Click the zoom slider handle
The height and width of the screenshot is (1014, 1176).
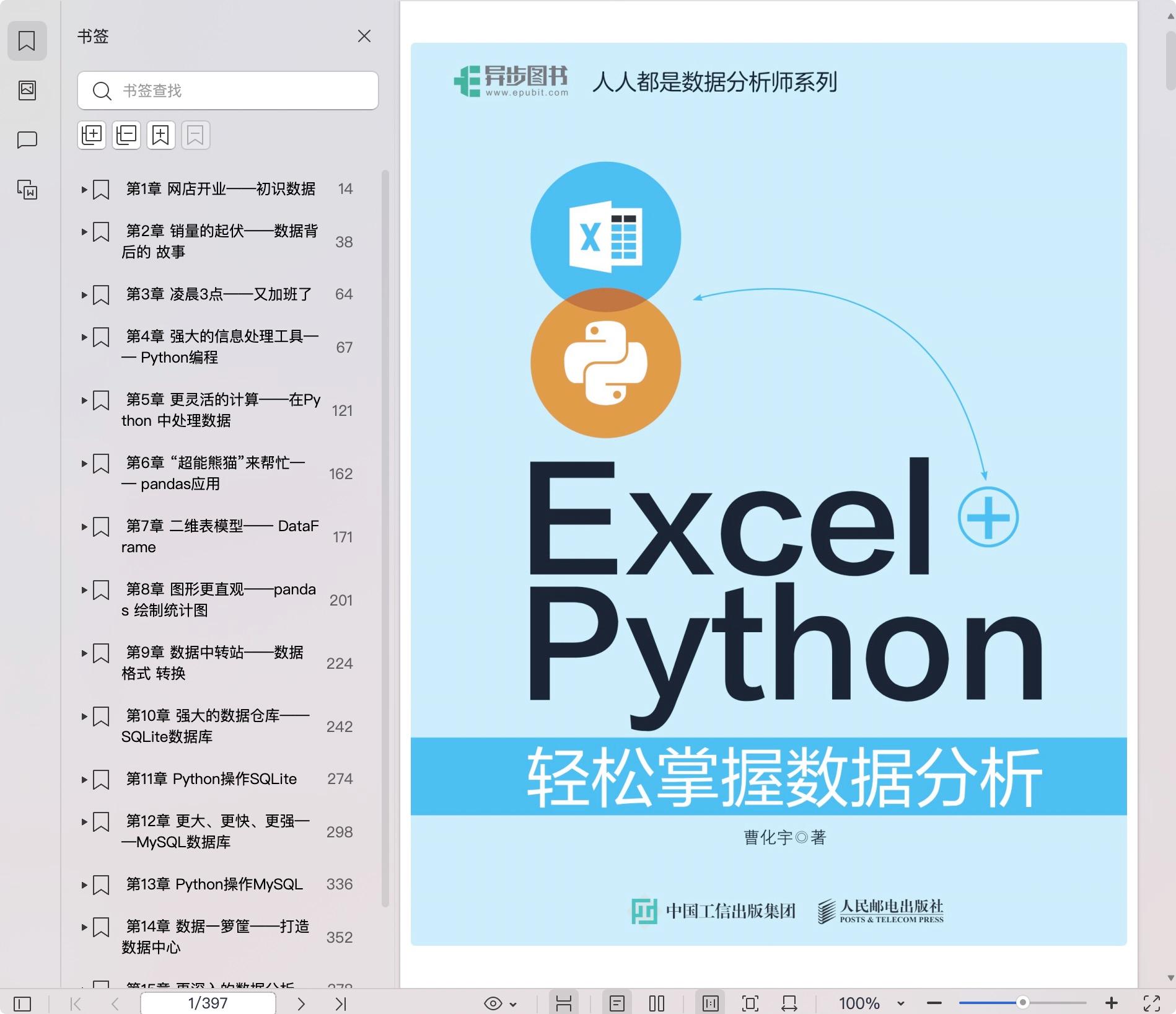pyautogui.click(x=1023, y=1002)
